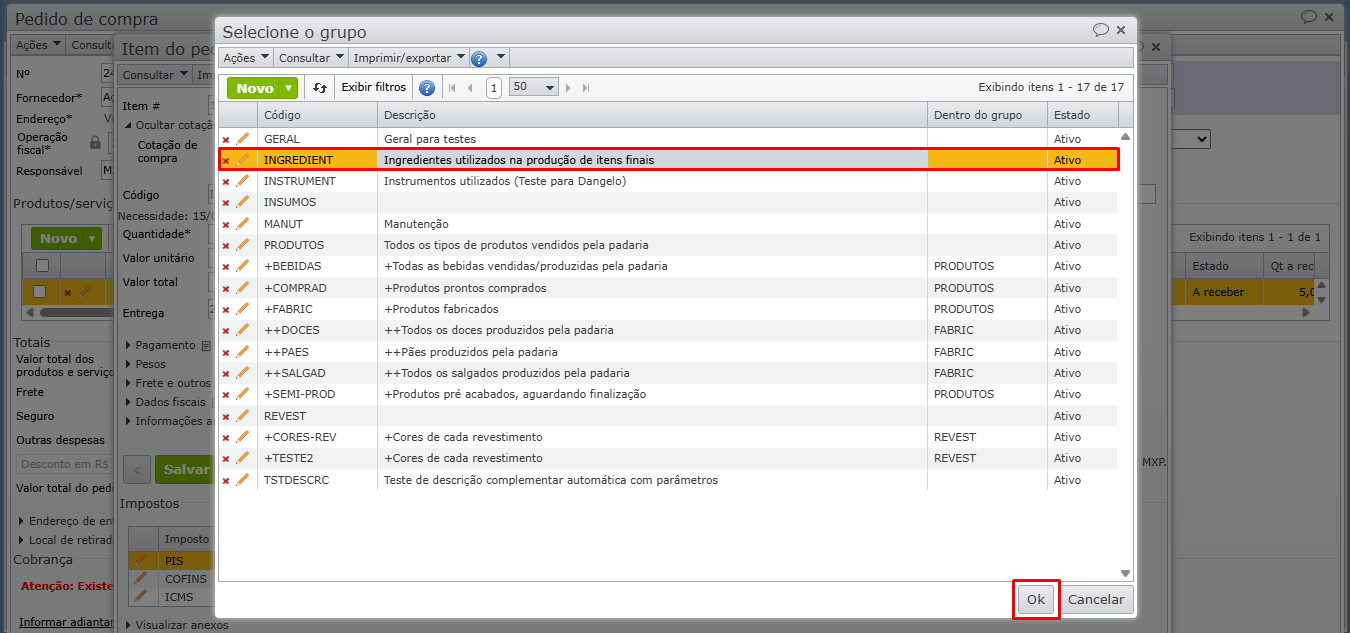Expand Dados fiscais section
Viewport: 1350px width, 633px height.
[x=128, y=402]
